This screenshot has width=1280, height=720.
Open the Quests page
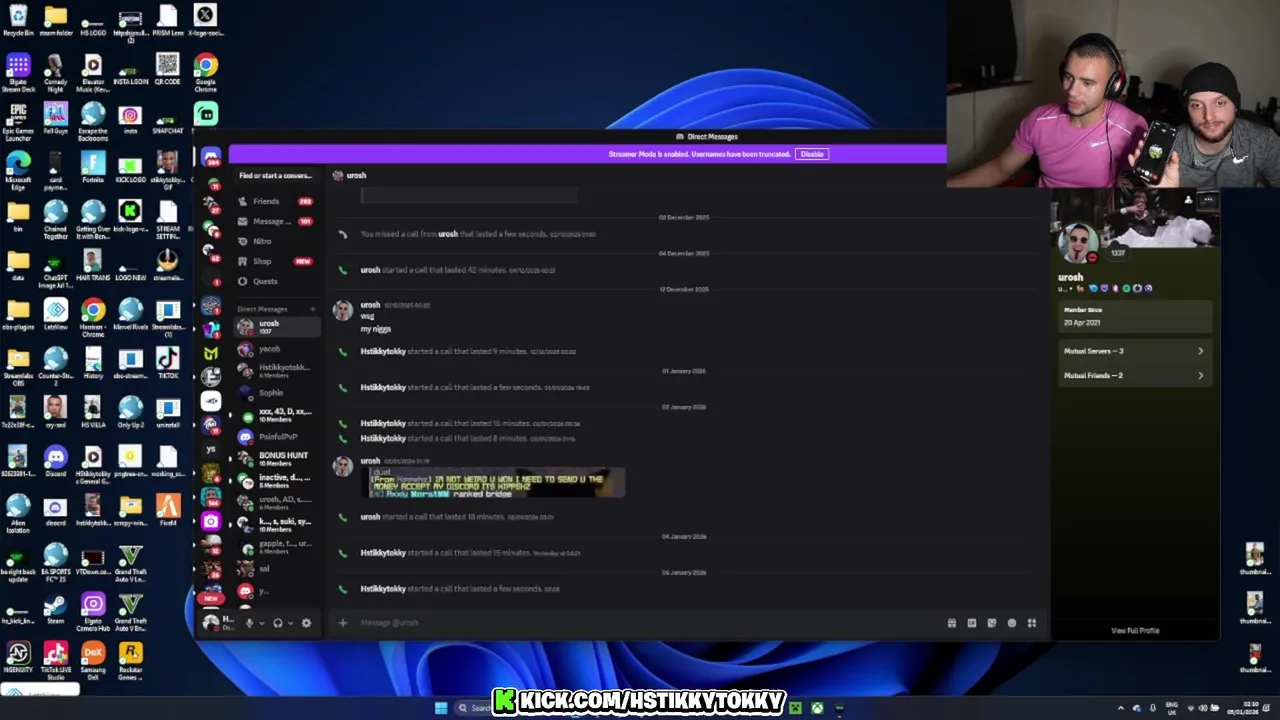tap(275, 281)
